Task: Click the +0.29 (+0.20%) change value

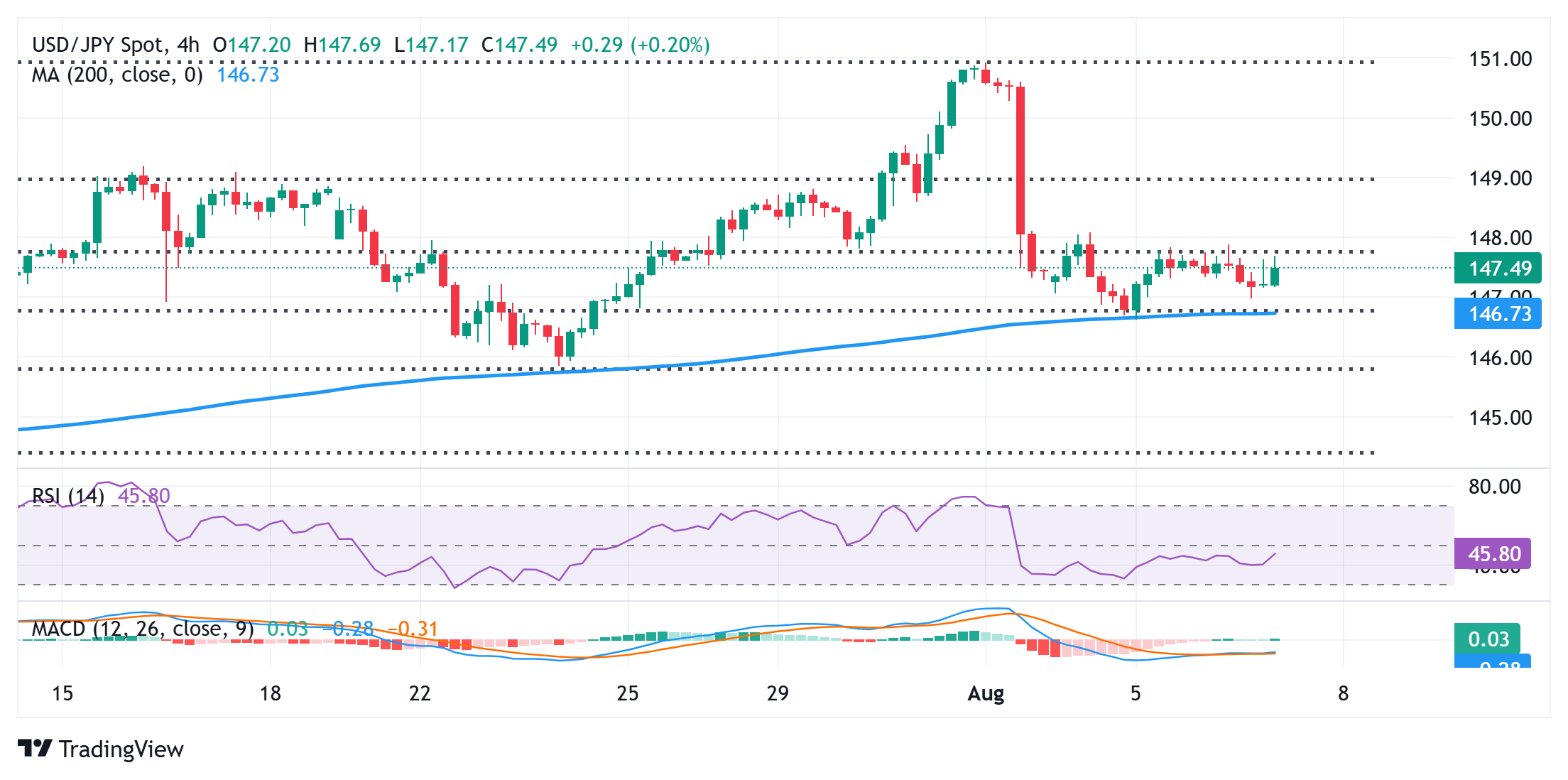Action: point(640,45)
